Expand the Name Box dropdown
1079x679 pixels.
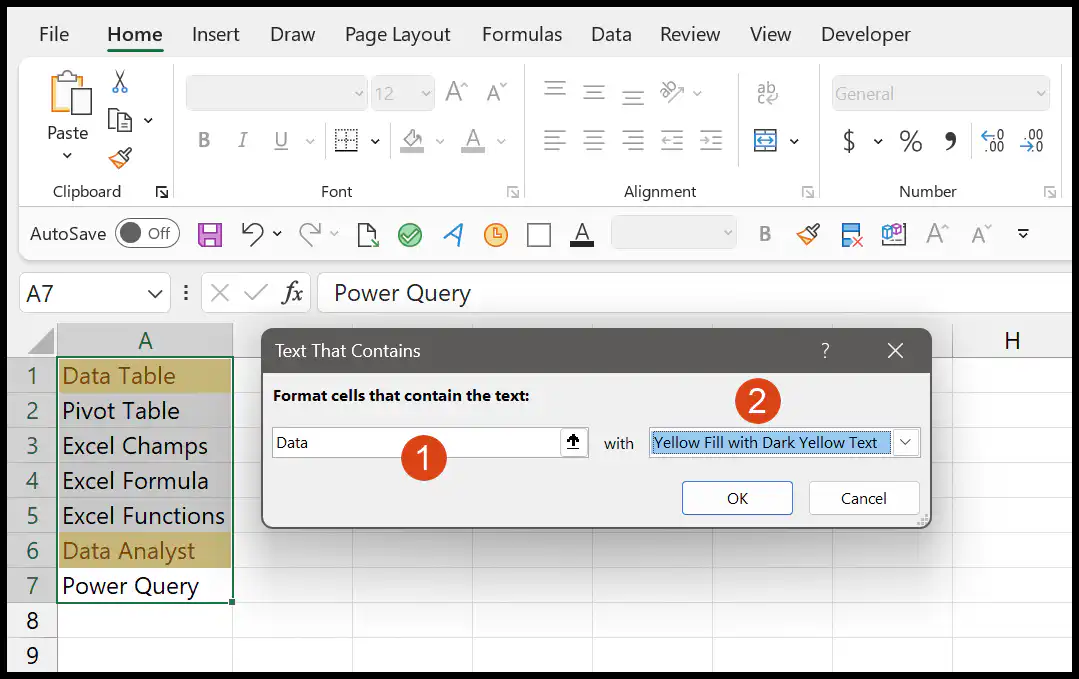point(155,294)
